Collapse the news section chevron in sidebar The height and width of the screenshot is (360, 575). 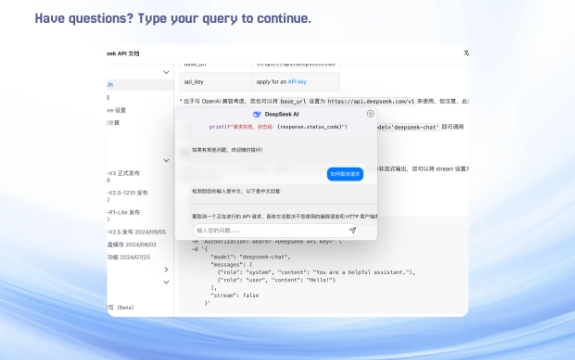166,160
